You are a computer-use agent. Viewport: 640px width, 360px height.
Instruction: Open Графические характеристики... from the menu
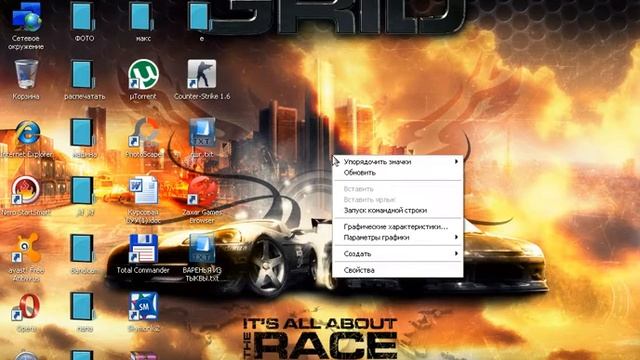[x=398, y=227]
